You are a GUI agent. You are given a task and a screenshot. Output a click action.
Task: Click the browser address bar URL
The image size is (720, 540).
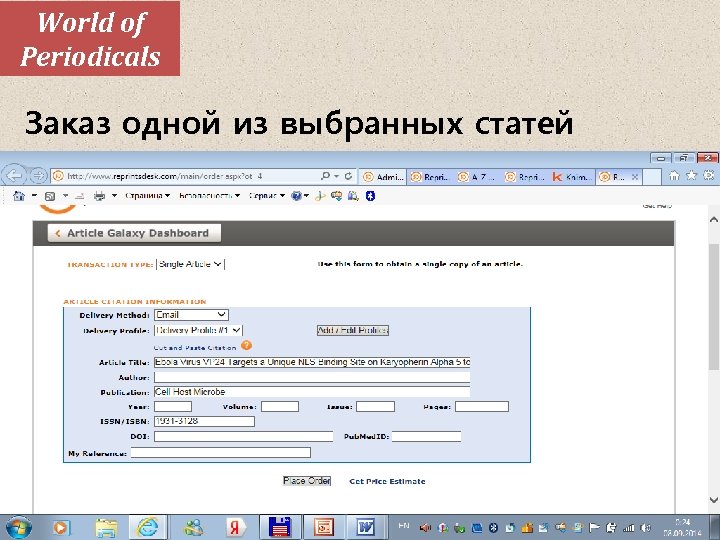click(164, 176)
